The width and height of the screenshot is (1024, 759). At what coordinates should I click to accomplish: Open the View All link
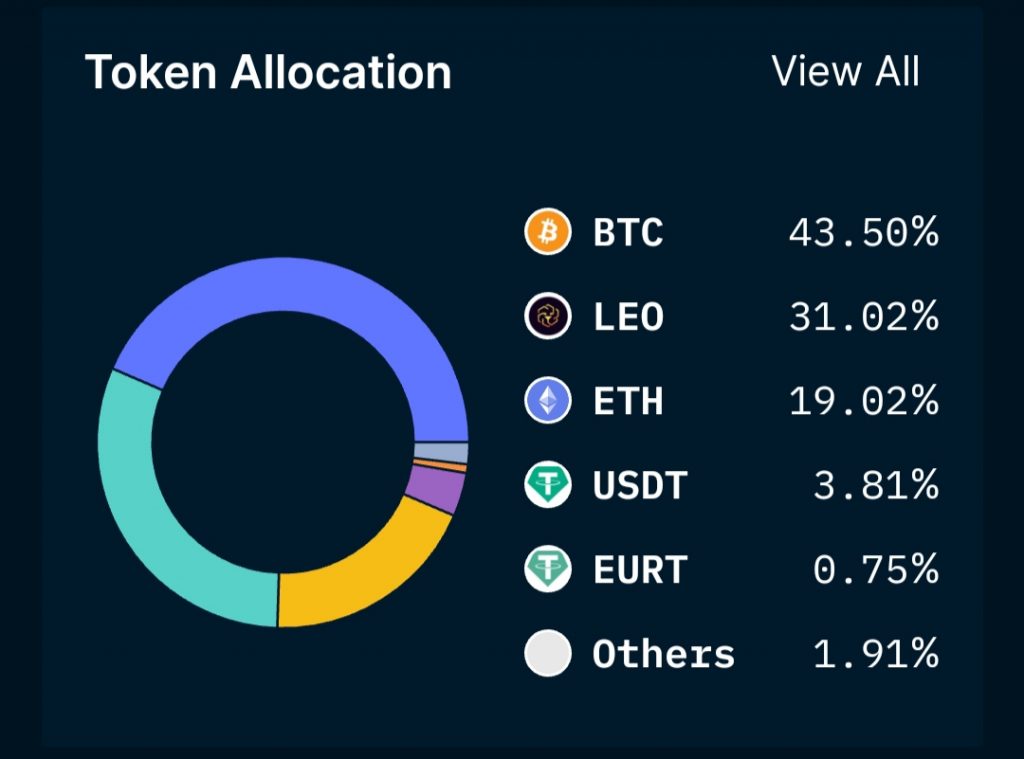[846, 72]
